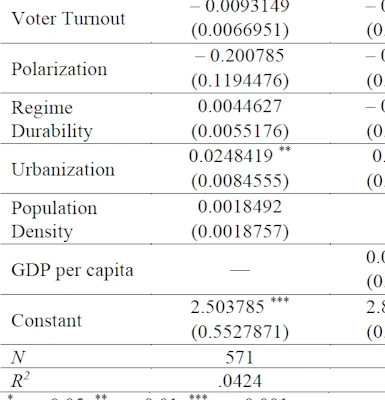
Task: Click the Urbanization row label
Action: pyautogui.click(x=63, y=169)
